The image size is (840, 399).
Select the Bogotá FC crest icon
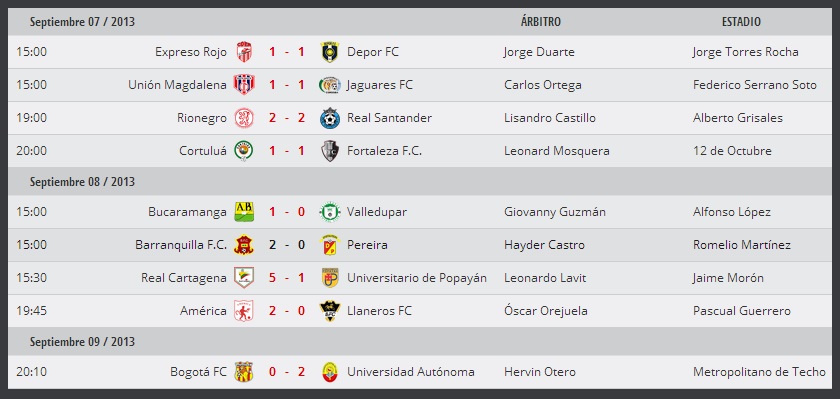[244, 372]
